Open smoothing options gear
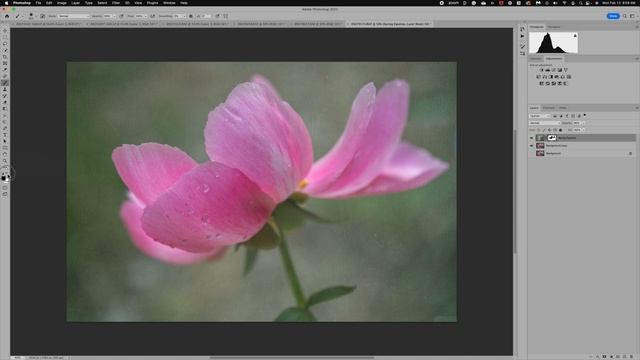Screen dimensions: 640x360 coord(190,16)
